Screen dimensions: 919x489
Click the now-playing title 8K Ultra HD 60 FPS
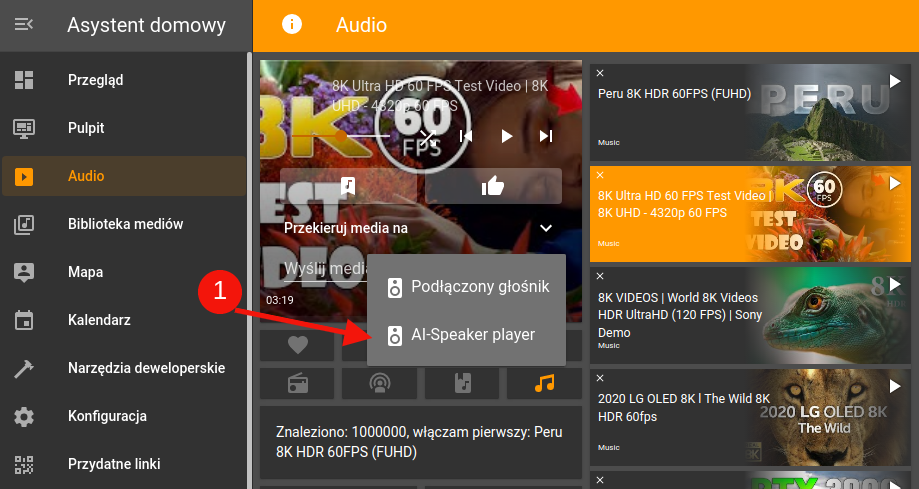click(x=440, y=96)
